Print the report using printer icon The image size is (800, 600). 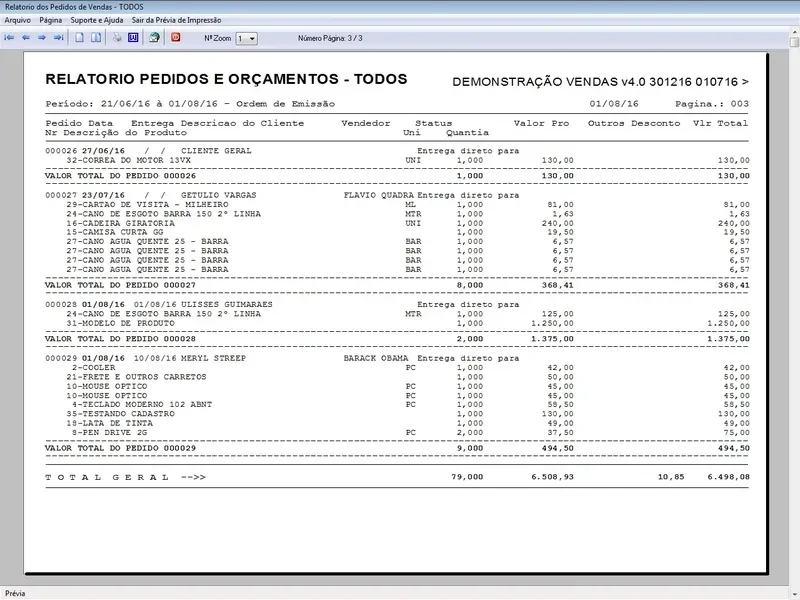coord(117,38)
